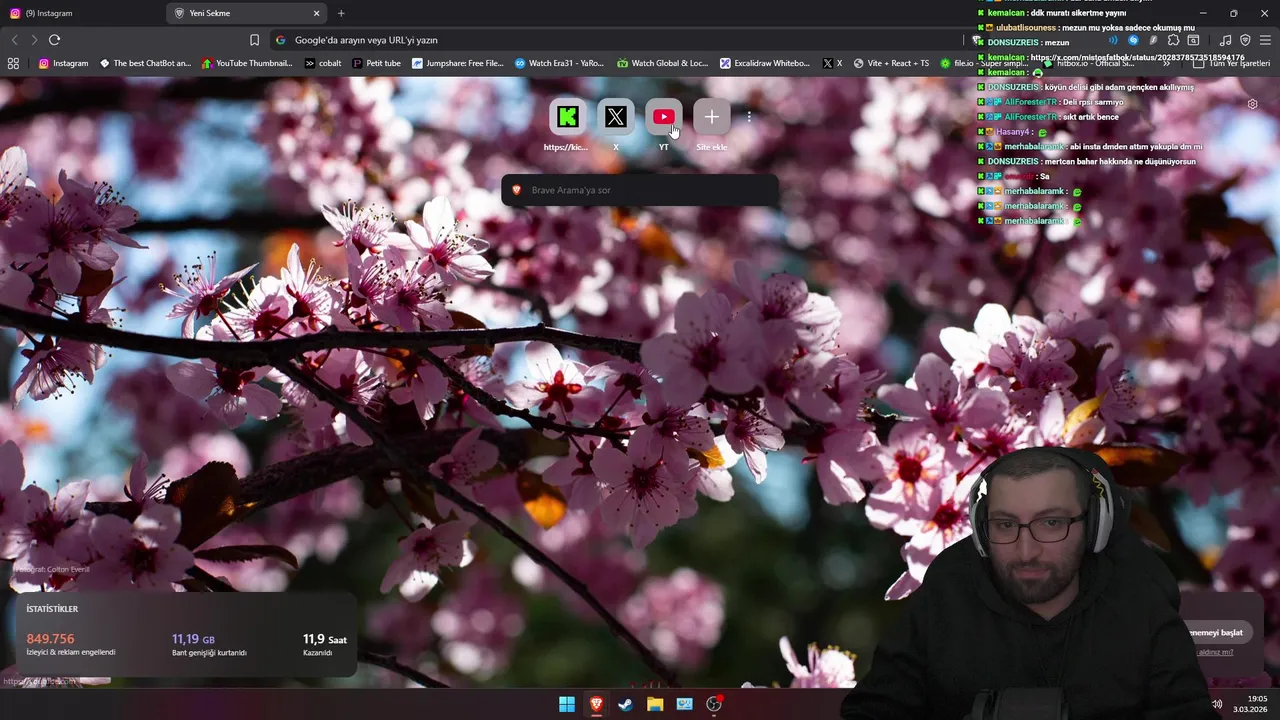Open new tab page settings gear
1280x720 pixels.
pyautogui.click(x=1252, y=104)
